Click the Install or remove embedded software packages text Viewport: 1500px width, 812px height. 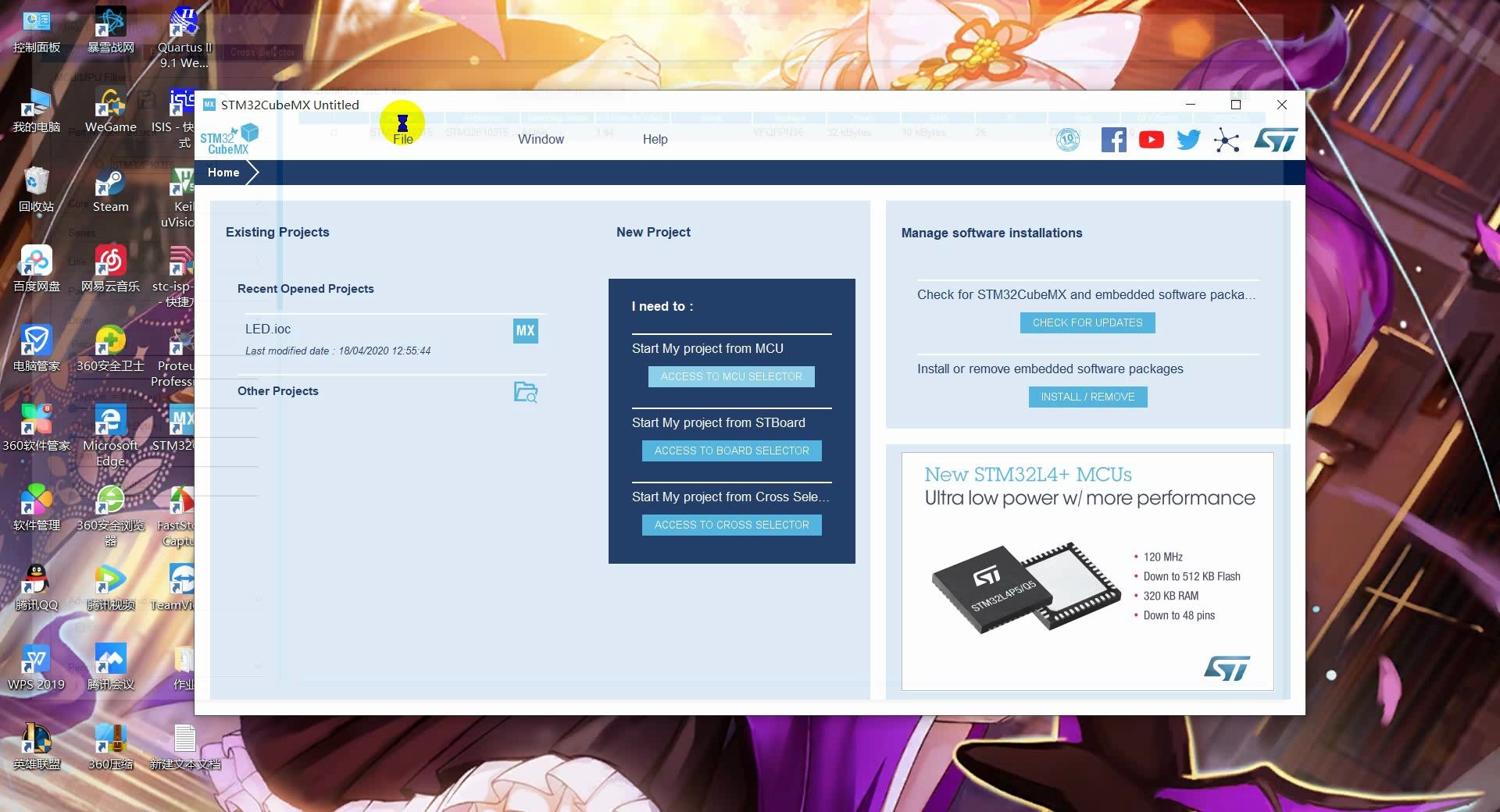1050,369
